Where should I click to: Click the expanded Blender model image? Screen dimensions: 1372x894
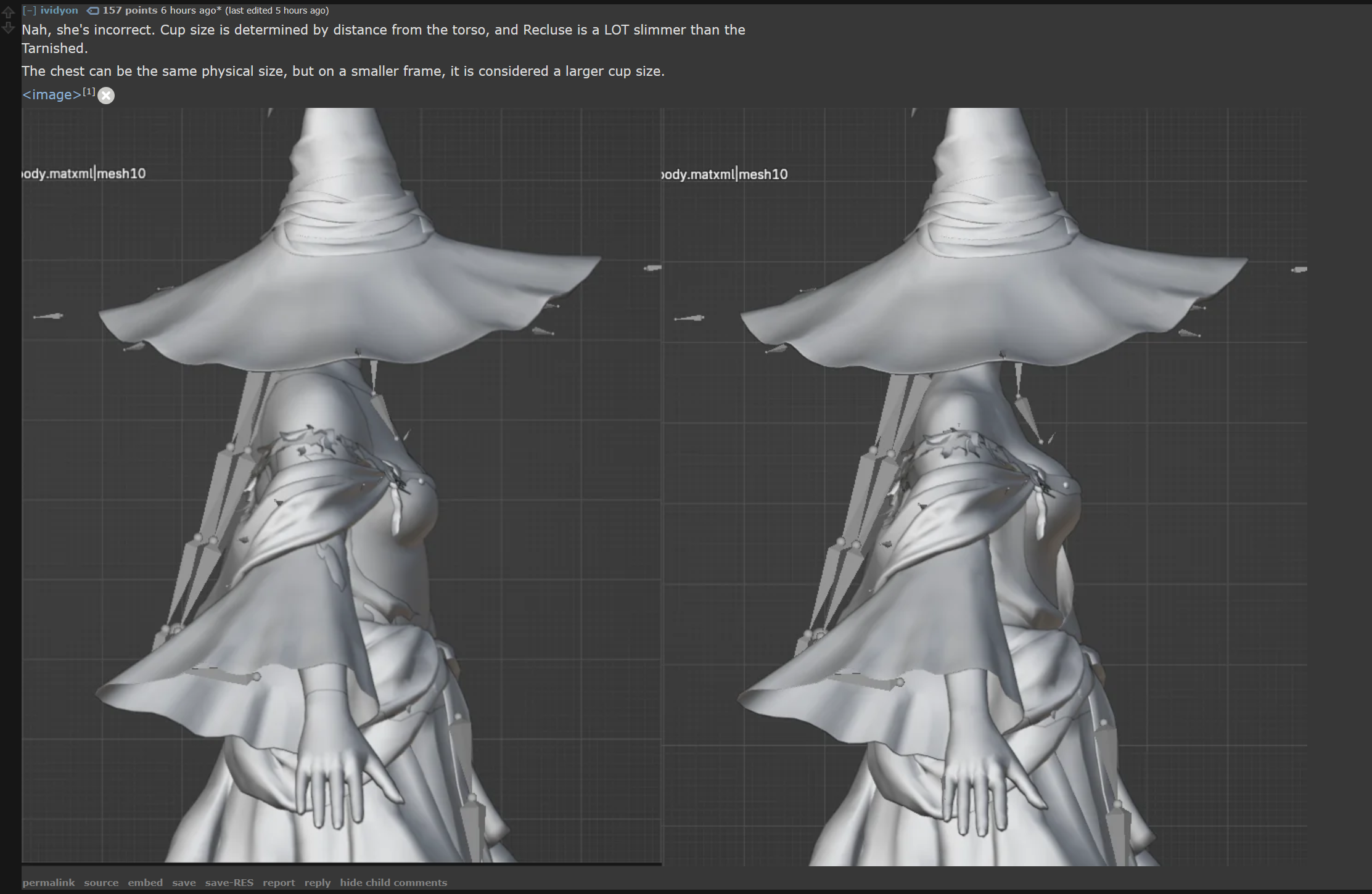click(664, 487)
